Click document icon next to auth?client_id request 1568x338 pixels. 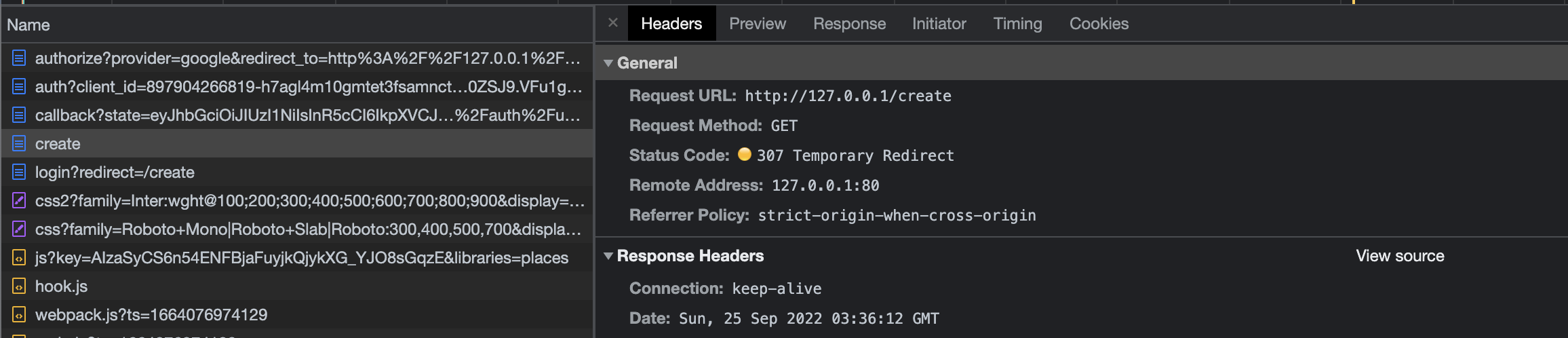[x=19, y=87]
